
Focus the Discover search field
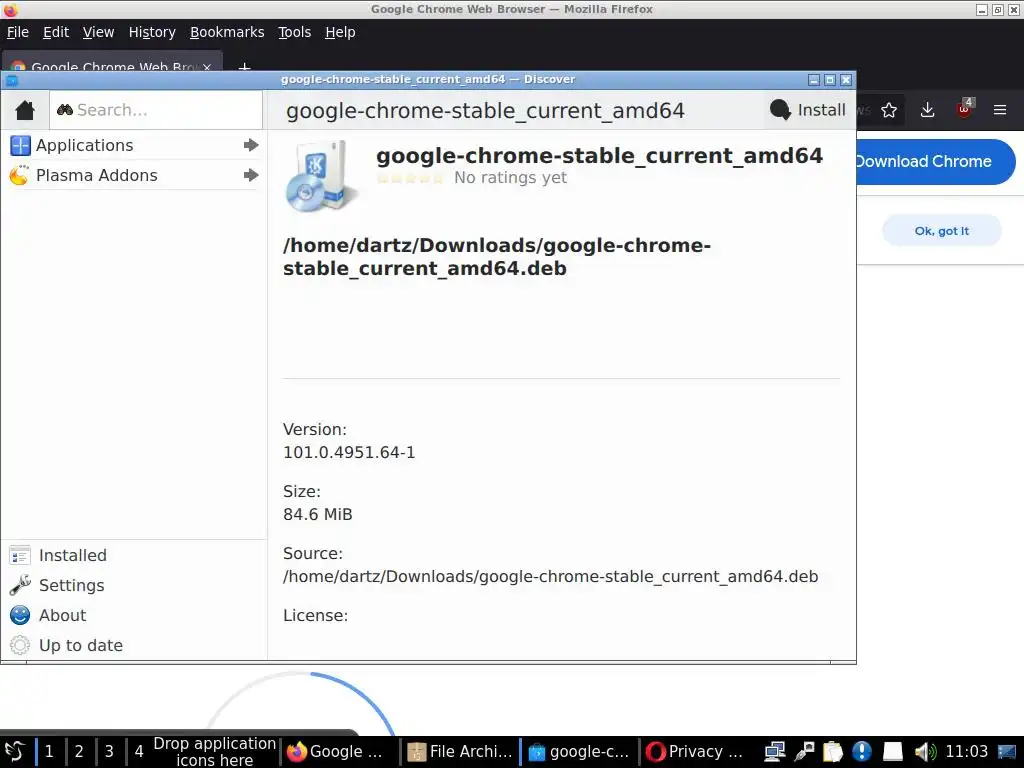point(157,110)
